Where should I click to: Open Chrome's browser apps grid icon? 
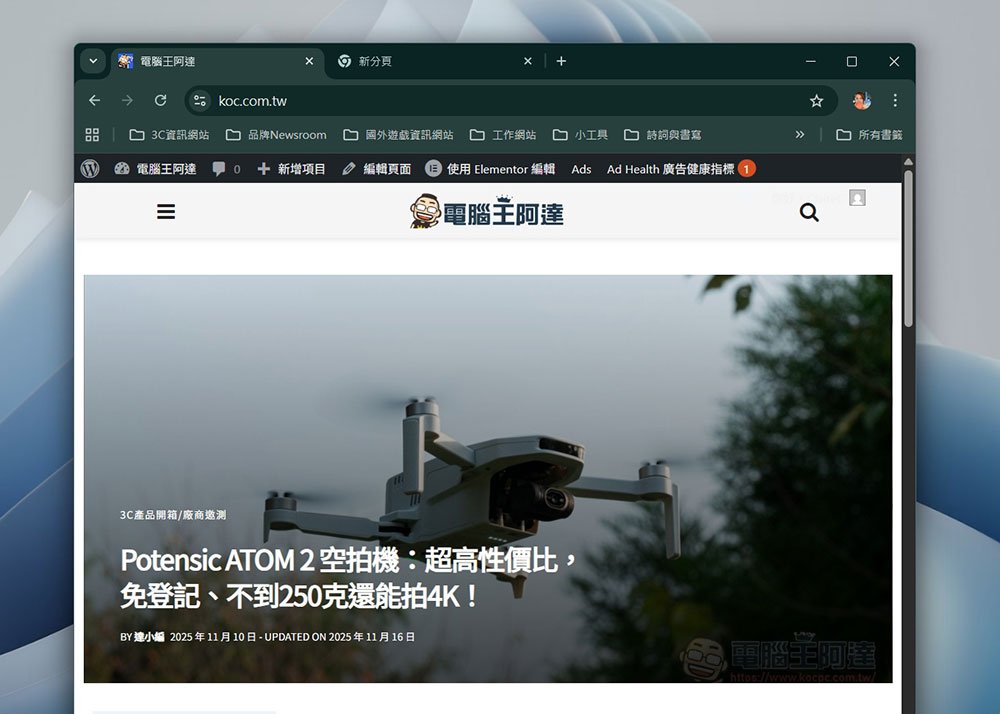(x=92, y=134)
